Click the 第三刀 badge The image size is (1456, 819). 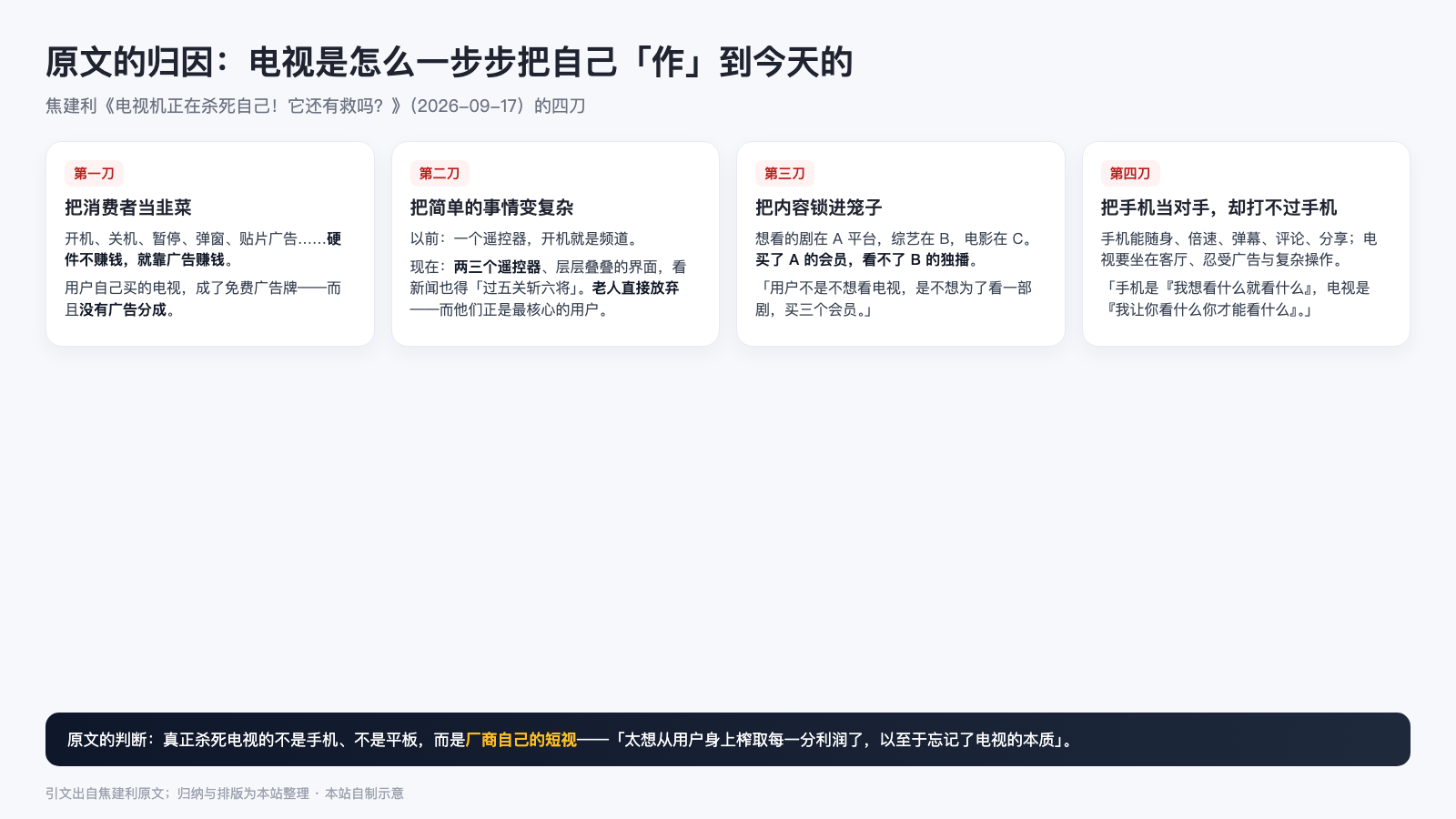point(784,173)
